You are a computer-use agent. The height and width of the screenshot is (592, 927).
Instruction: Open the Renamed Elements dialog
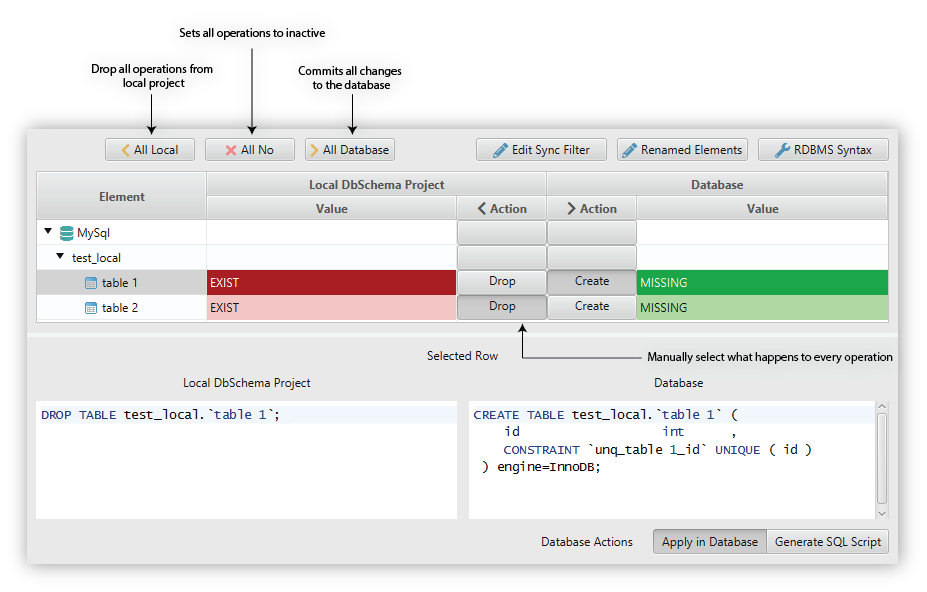[682, 150]
